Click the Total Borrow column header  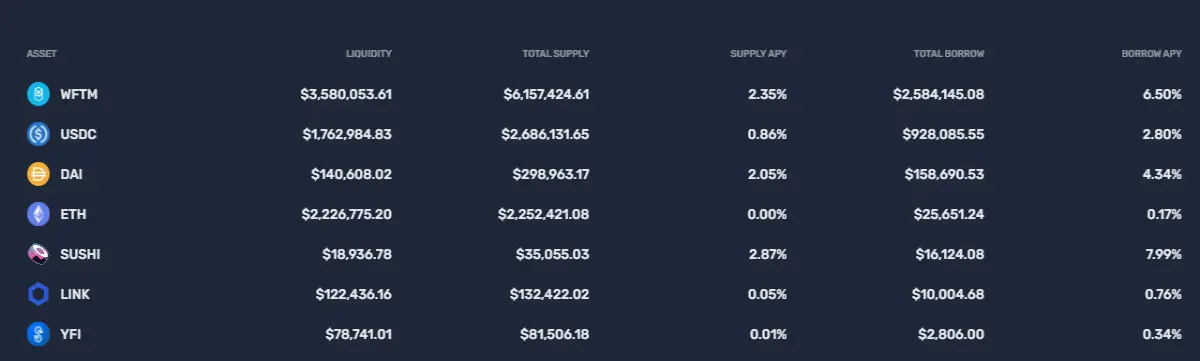pos(949,53)
